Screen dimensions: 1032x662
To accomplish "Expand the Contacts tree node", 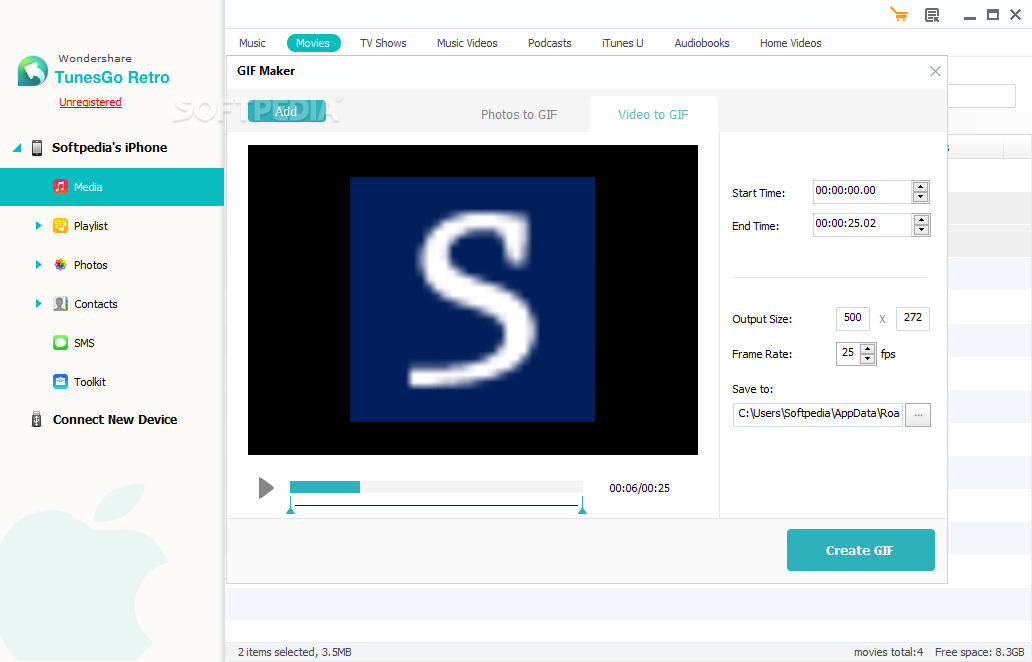I will coord(38,303).
